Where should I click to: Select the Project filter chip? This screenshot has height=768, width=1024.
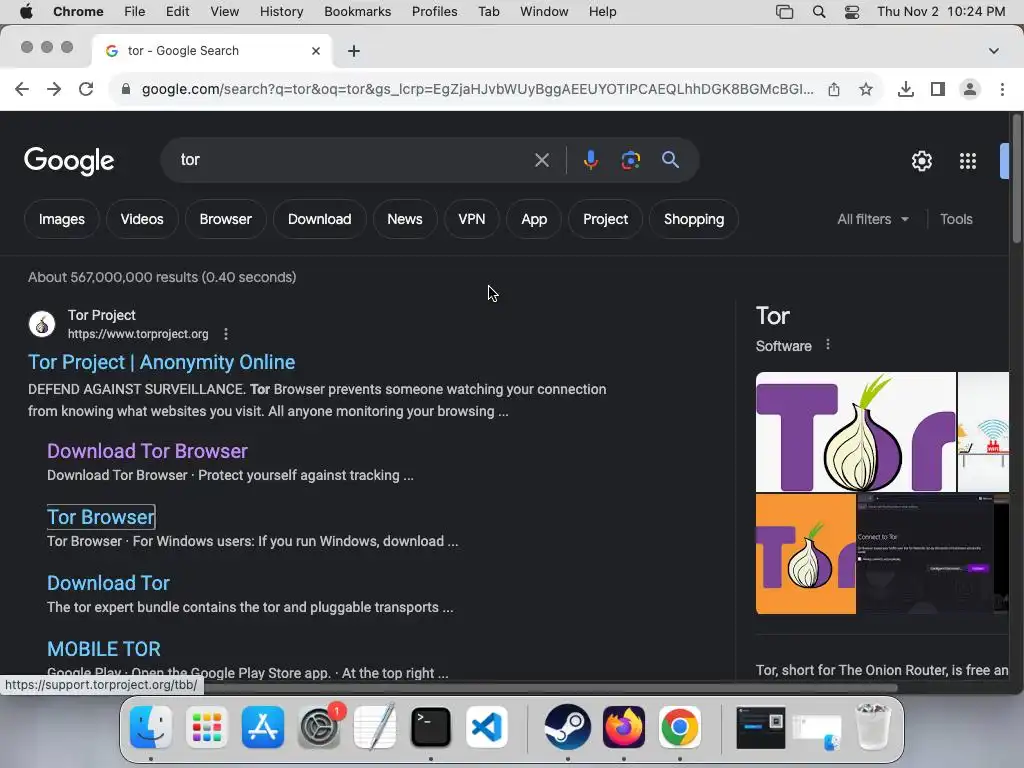point(605,219)
